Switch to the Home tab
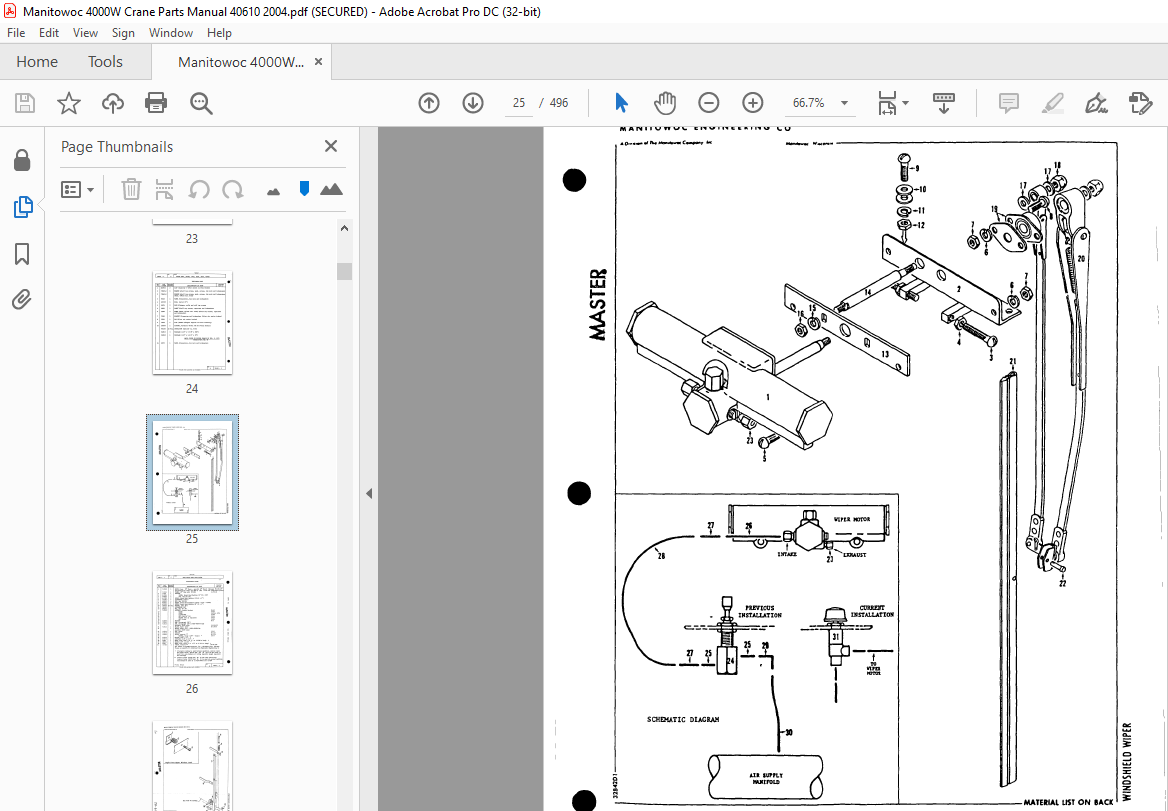 (37, 62)
